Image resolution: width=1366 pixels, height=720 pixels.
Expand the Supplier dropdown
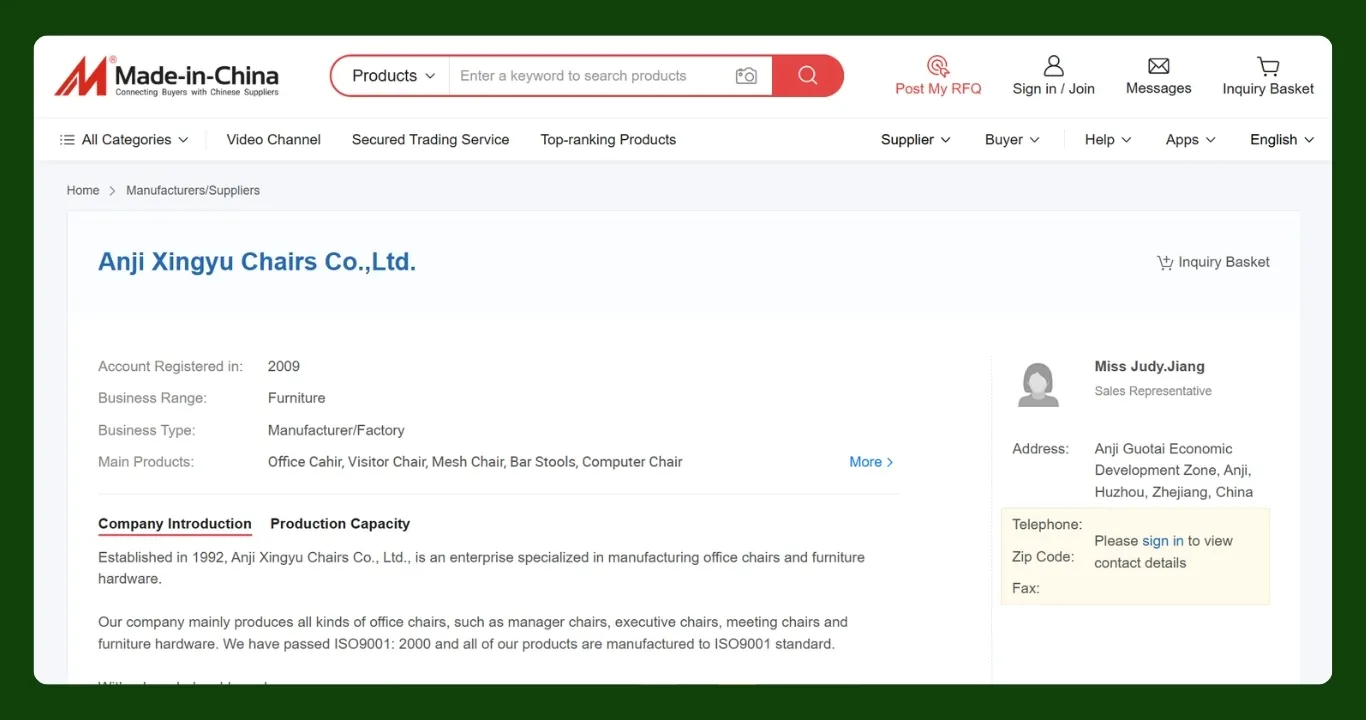(915, 140)
